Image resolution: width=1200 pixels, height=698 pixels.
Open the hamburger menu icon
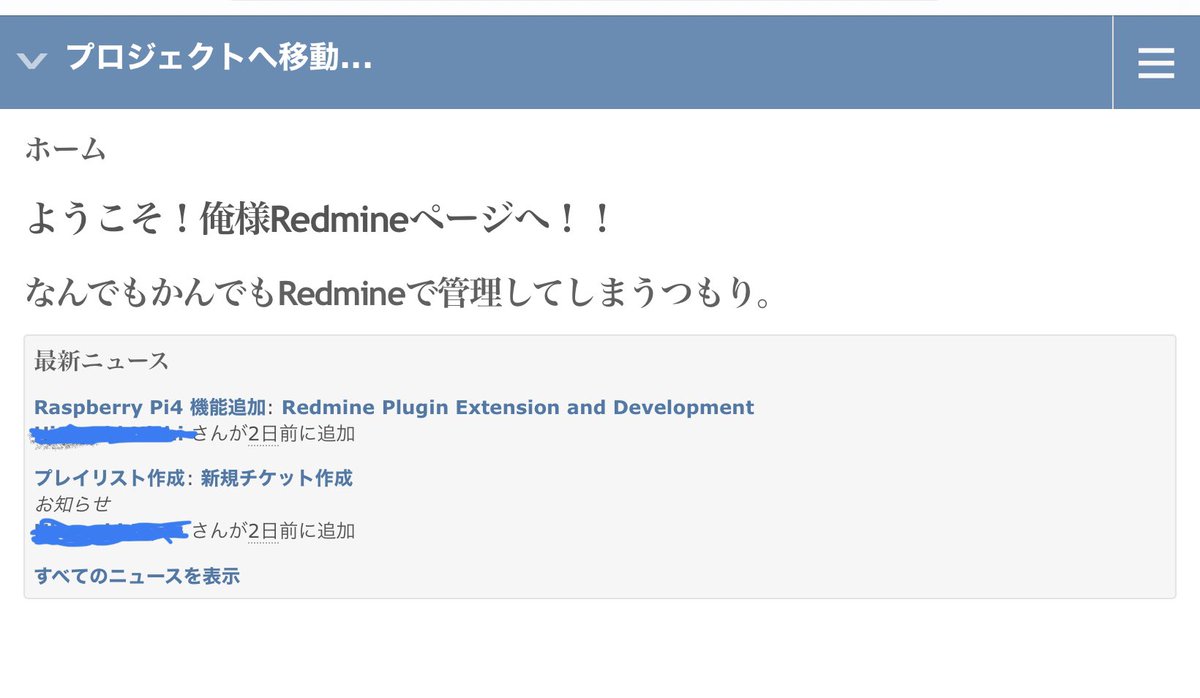coord(1156,63)
